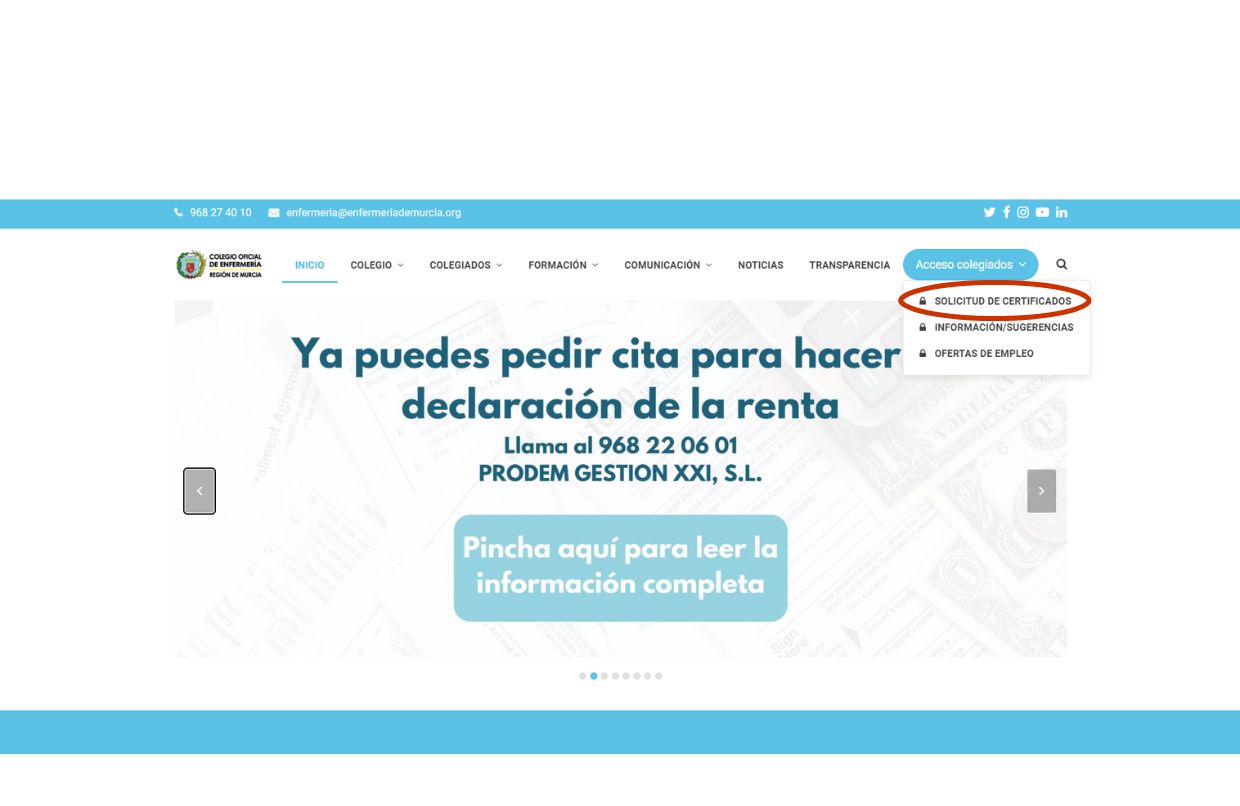The width and height of the screenshot is (1240, 806).
Task: Click the search magnifier icon
Action: (x=1061, y=265)
